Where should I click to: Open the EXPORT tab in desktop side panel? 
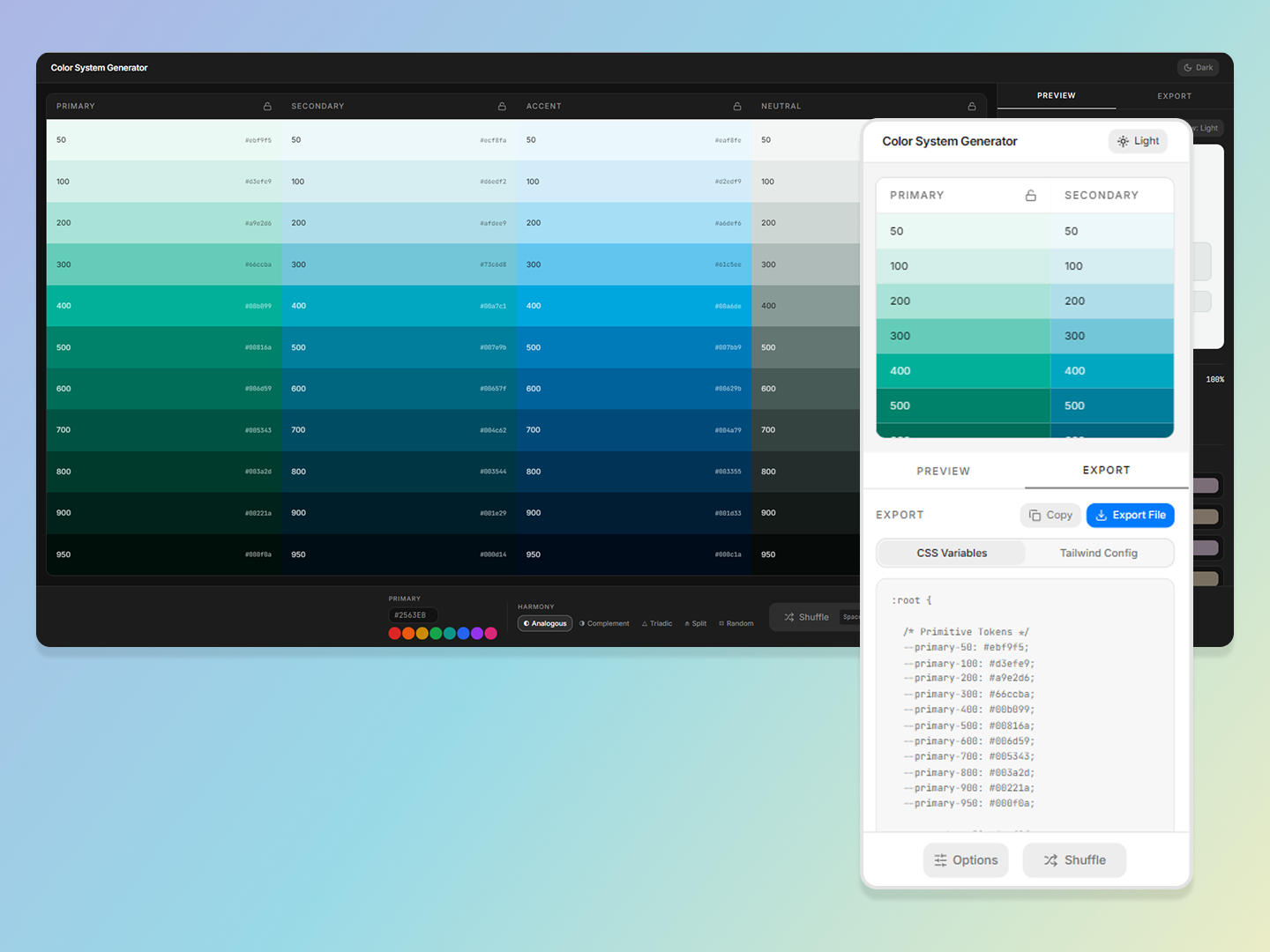point(1175,96)
